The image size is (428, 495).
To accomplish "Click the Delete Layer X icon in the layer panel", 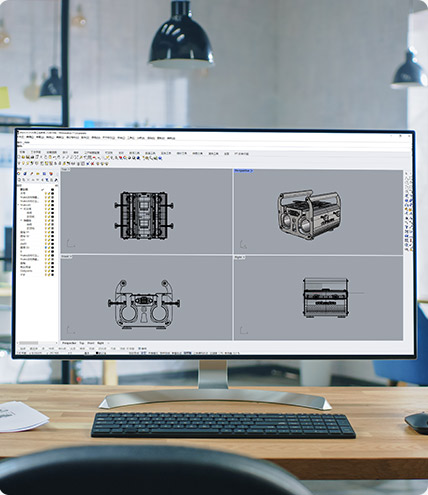I will 28,180.
